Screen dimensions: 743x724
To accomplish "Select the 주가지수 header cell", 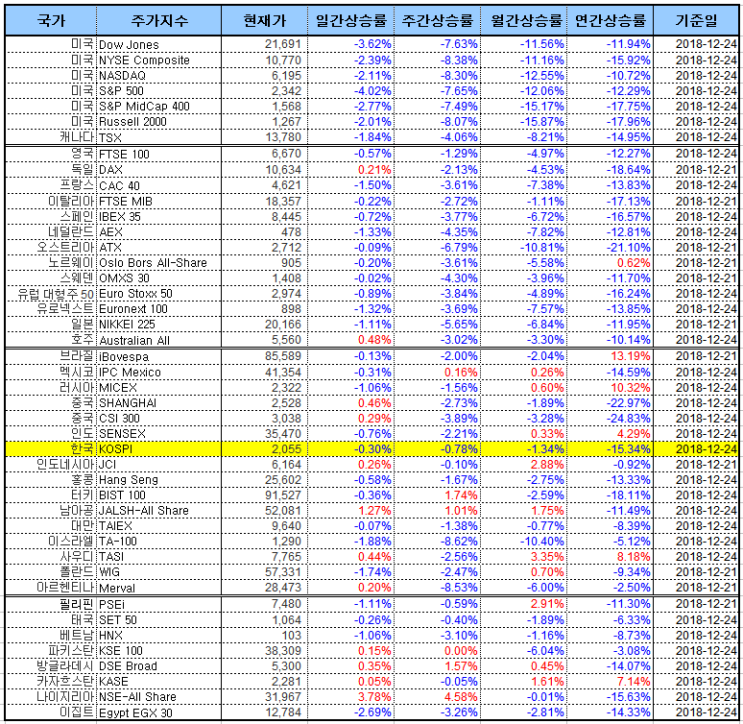I will click(x=159, y=20).
